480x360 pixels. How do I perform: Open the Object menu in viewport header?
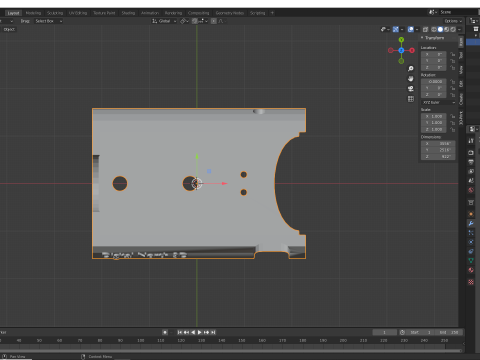click(x=9, y=29)
